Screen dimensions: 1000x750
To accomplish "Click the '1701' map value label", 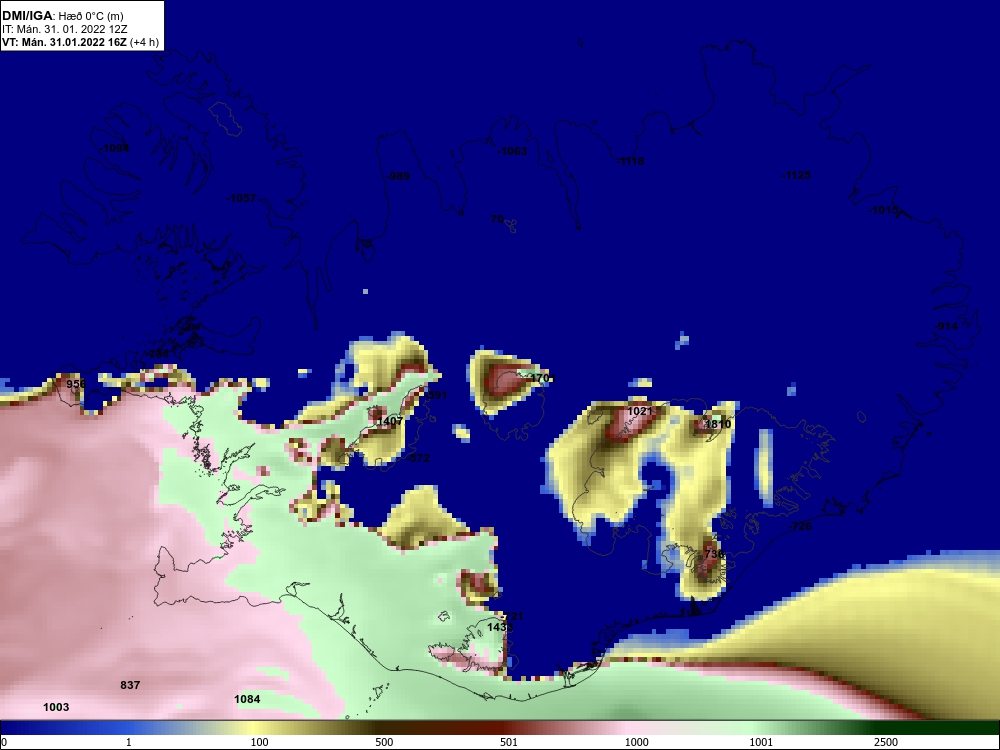I will (x=541, y=378).
